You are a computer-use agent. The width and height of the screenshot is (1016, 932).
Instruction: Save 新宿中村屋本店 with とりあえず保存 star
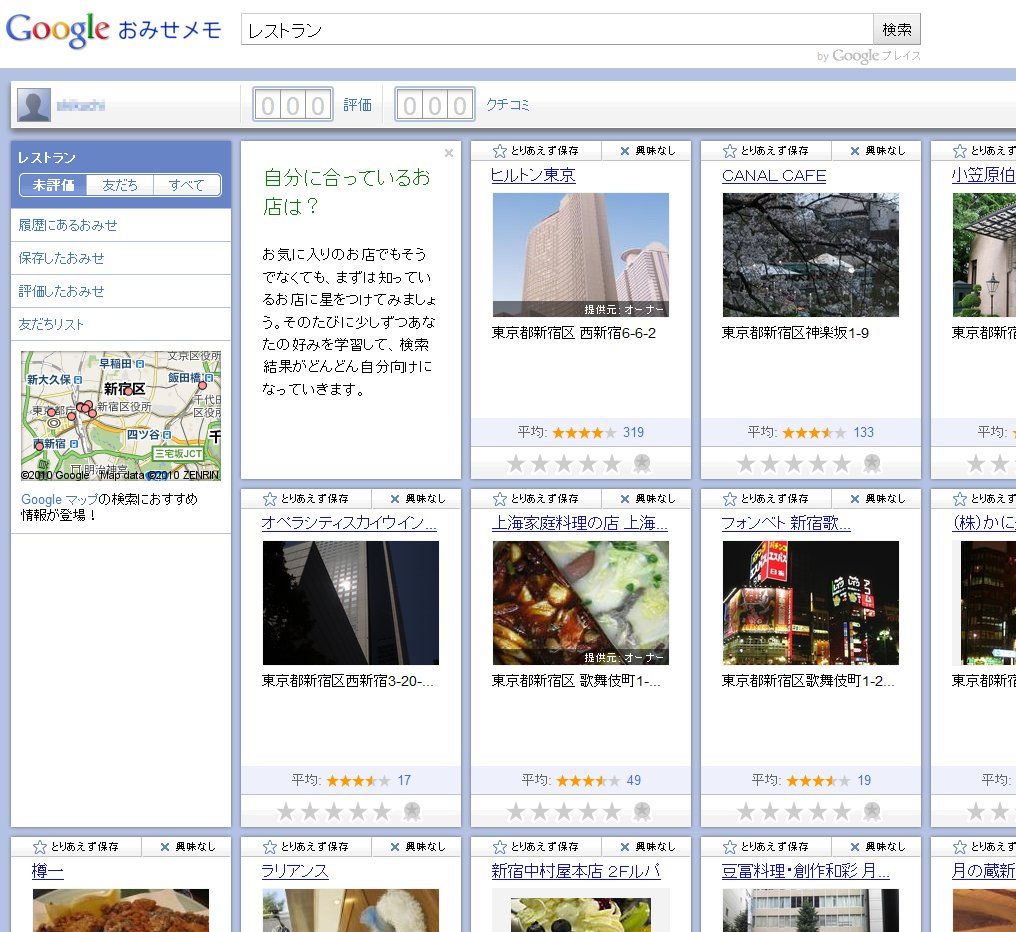click(x=536, y=846)
